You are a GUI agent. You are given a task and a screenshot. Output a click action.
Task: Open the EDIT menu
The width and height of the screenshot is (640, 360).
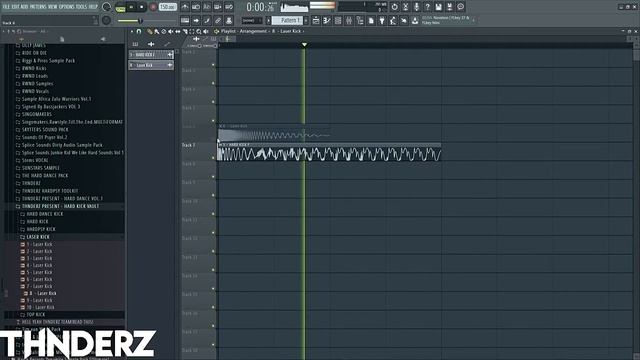click(x=16, y=7)
